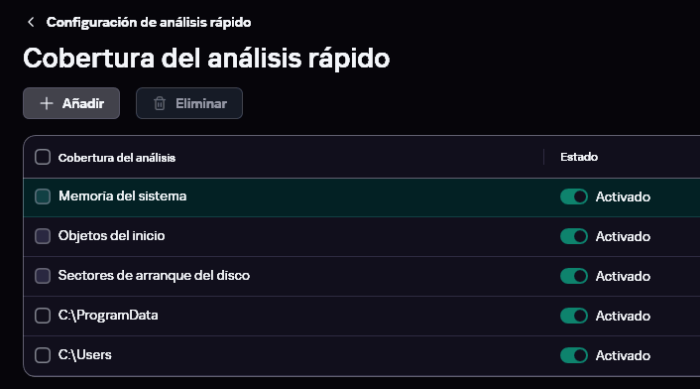Click the Estado column header

[579, 157]
